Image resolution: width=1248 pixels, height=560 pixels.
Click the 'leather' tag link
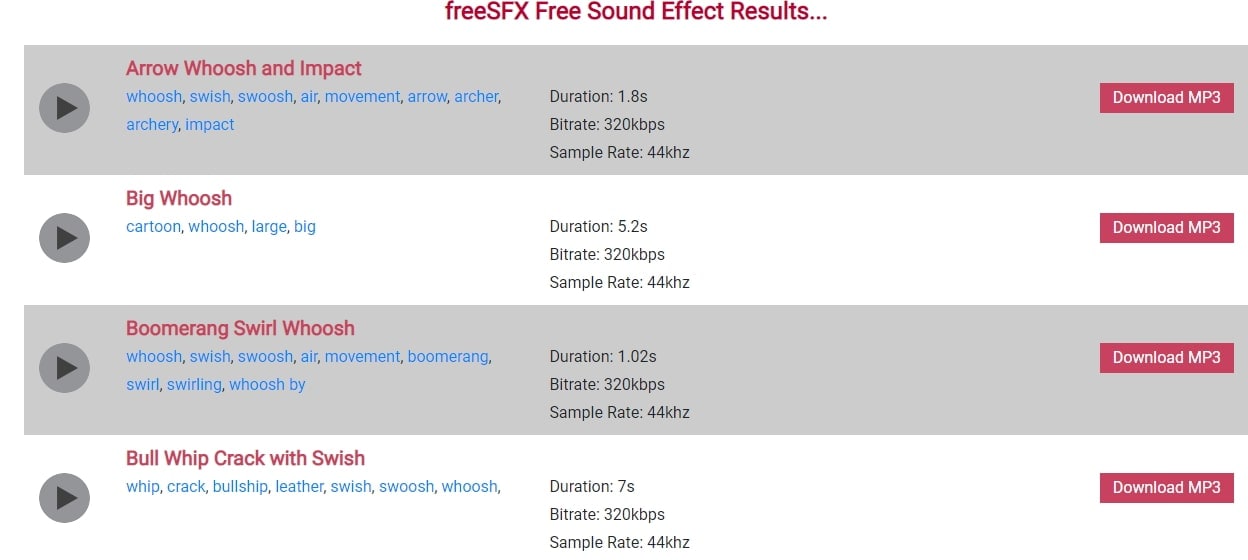299,487
